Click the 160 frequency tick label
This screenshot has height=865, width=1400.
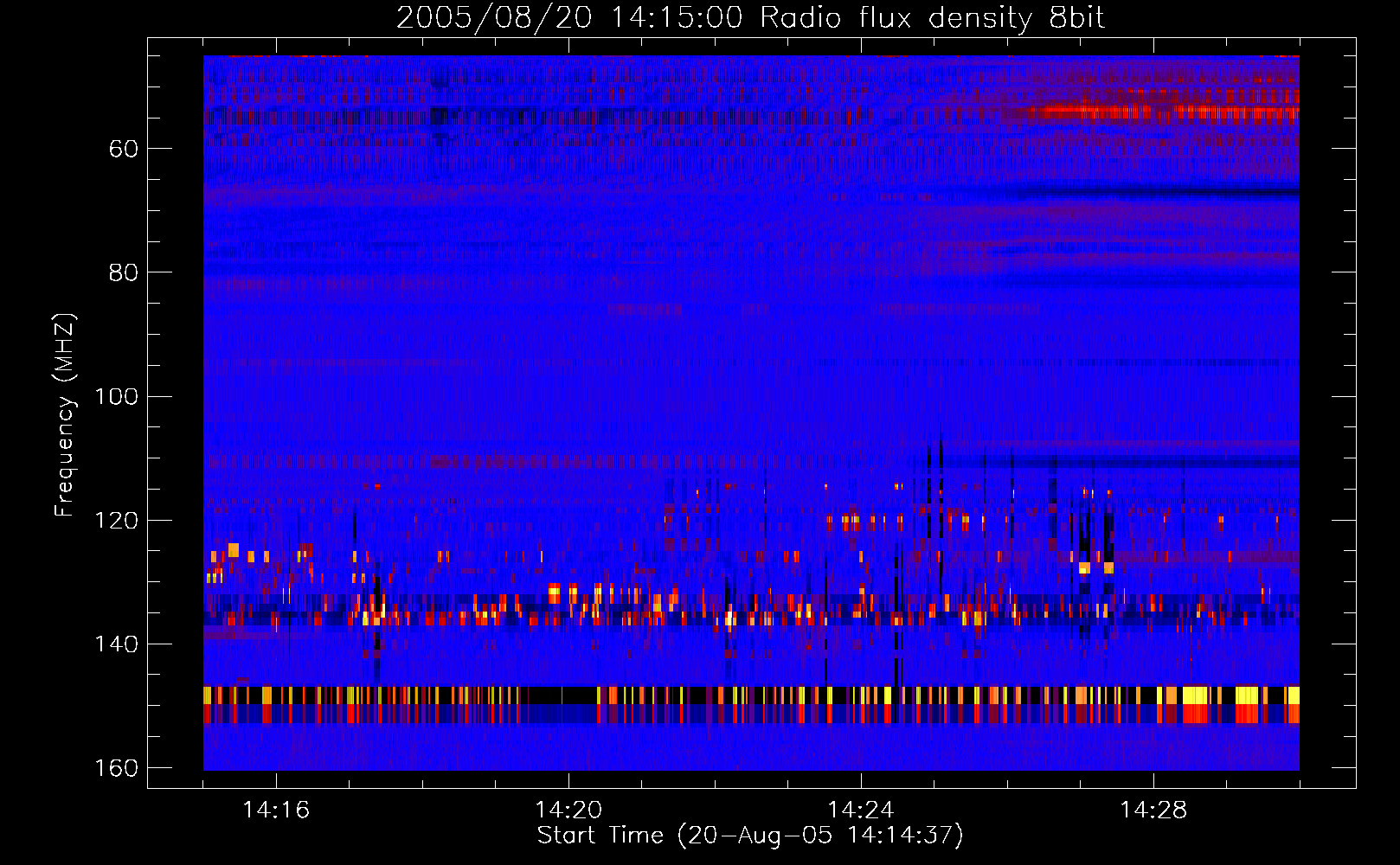tap(118, 768)
